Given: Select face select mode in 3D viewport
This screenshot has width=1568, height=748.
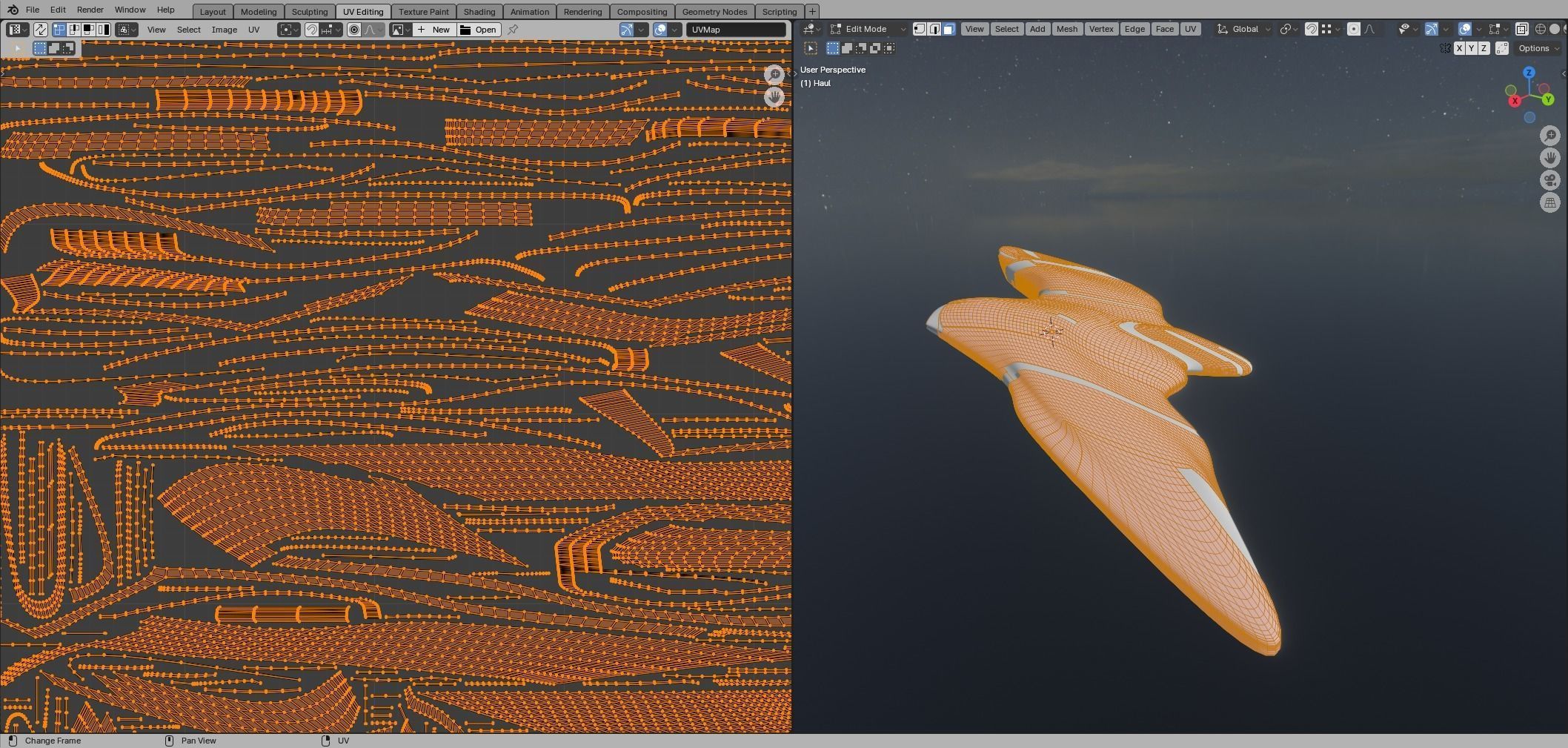Looking at the screenshot, I should point(949,29).
